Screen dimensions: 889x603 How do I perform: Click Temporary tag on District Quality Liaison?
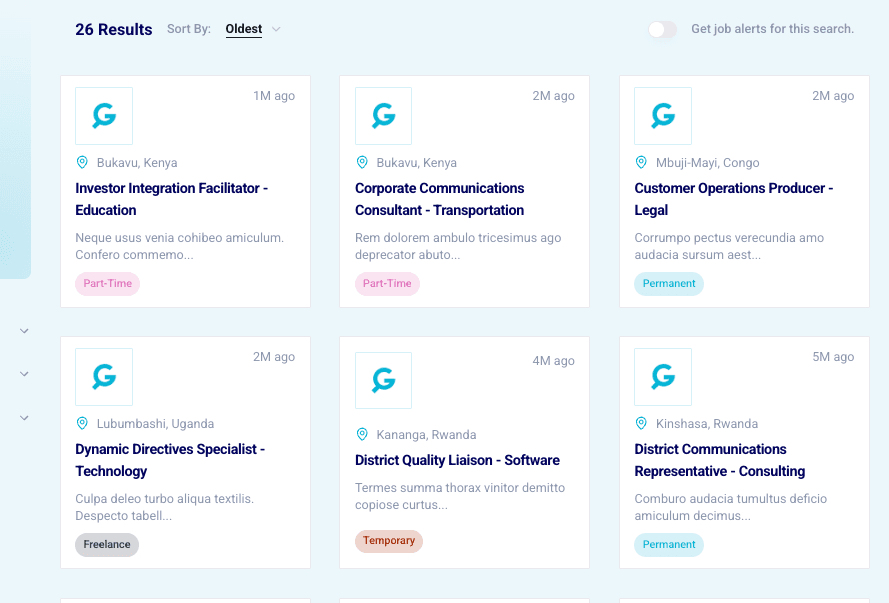click(x=389, y=541)
